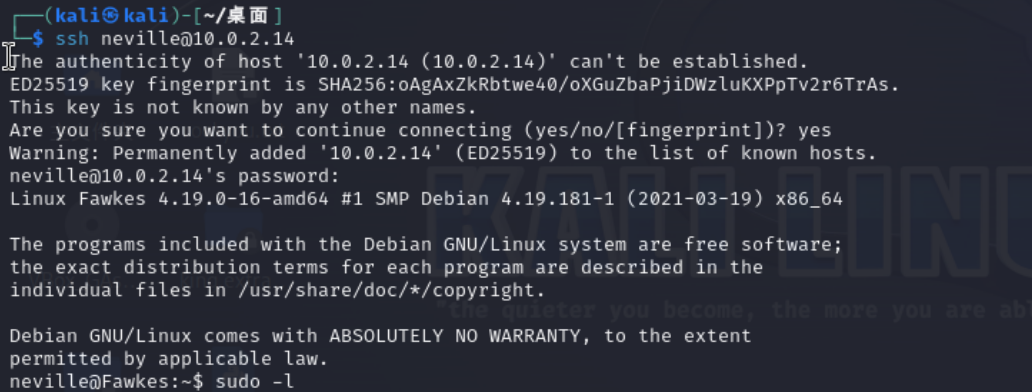Click the 'This key is not known' line

tap(244, 107)
